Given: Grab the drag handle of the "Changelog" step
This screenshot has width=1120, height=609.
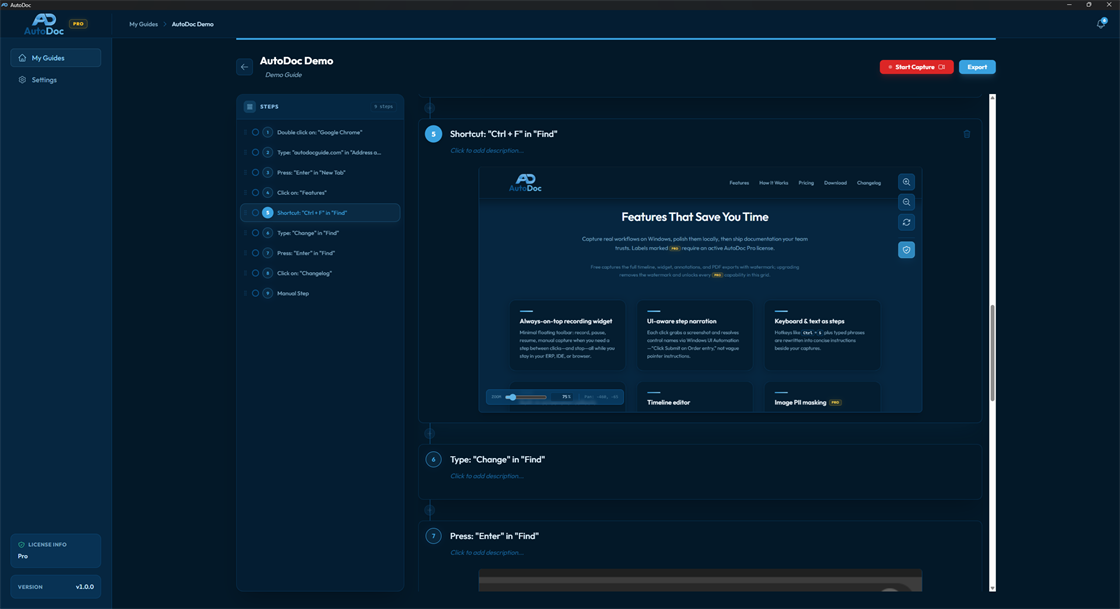Looking at the screenshot, I should pyautogui.click(x=246, y=273).
